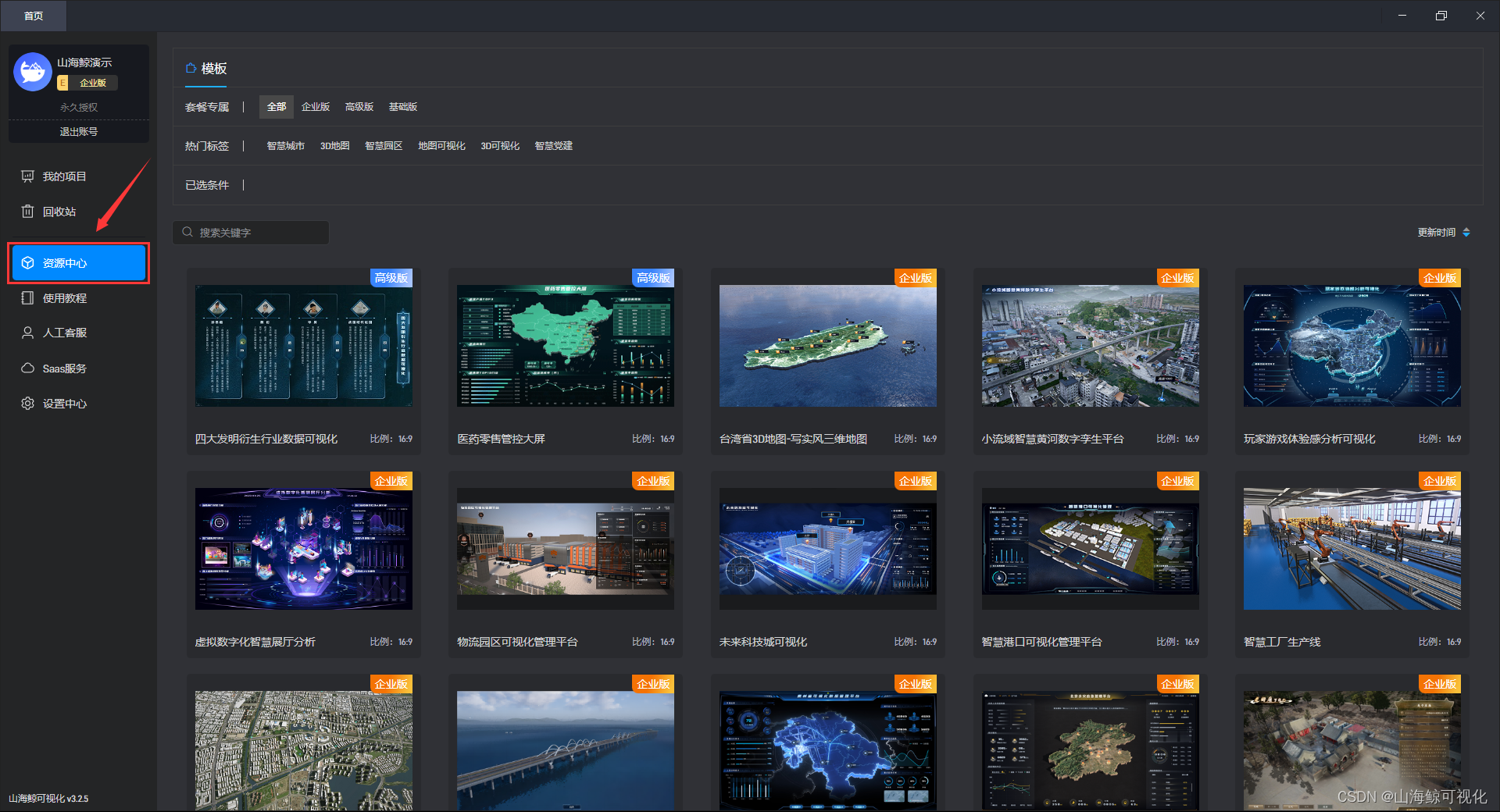Click the magnifier icon in the search box

pos(187,232)
